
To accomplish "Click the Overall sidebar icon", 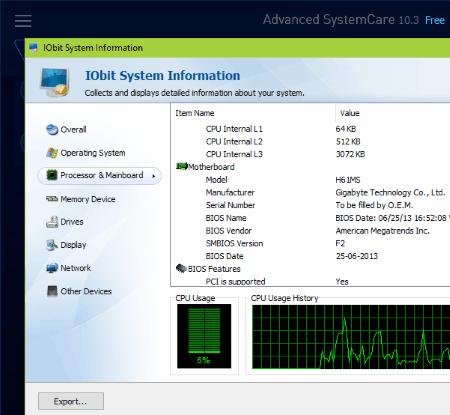I will [52, 129].
